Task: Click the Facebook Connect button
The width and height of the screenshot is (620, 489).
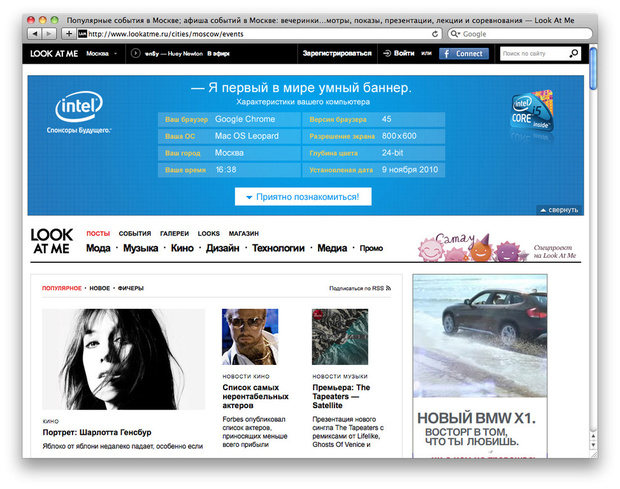Action: click(x=464, y=53)
